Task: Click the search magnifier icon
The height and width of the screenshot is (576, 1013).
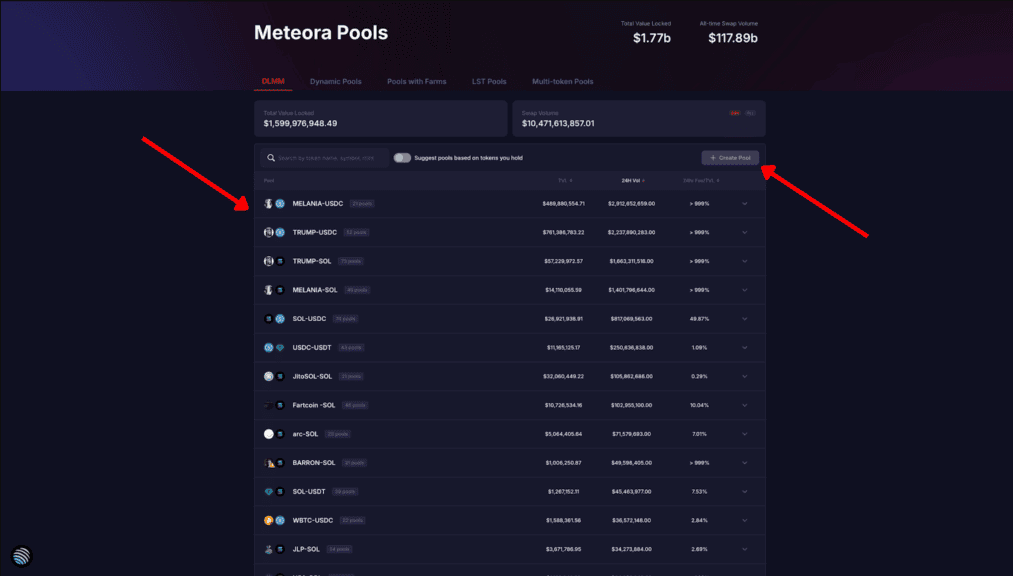Action: (x=270, y=158)
